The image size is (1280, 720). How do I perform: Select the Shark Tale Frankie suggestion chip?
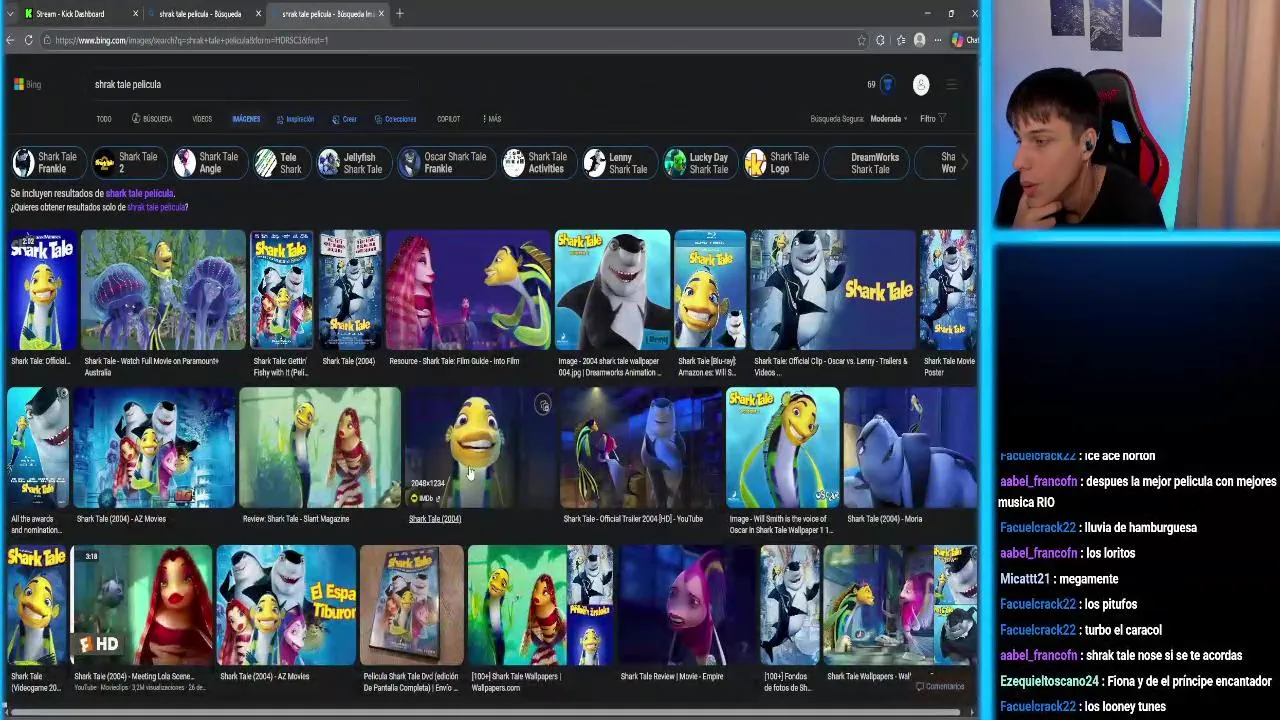click(46, 163)
